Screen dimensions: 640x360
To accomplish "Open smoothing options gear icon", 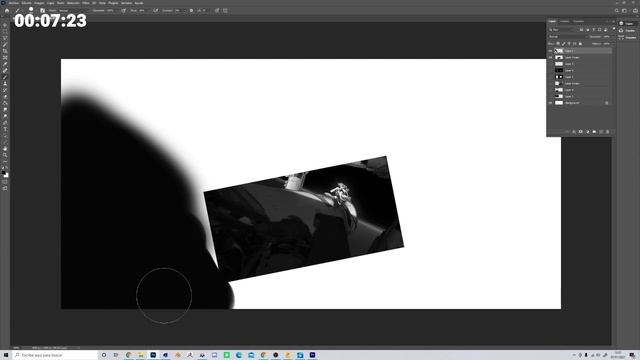I will pos(191,11).
